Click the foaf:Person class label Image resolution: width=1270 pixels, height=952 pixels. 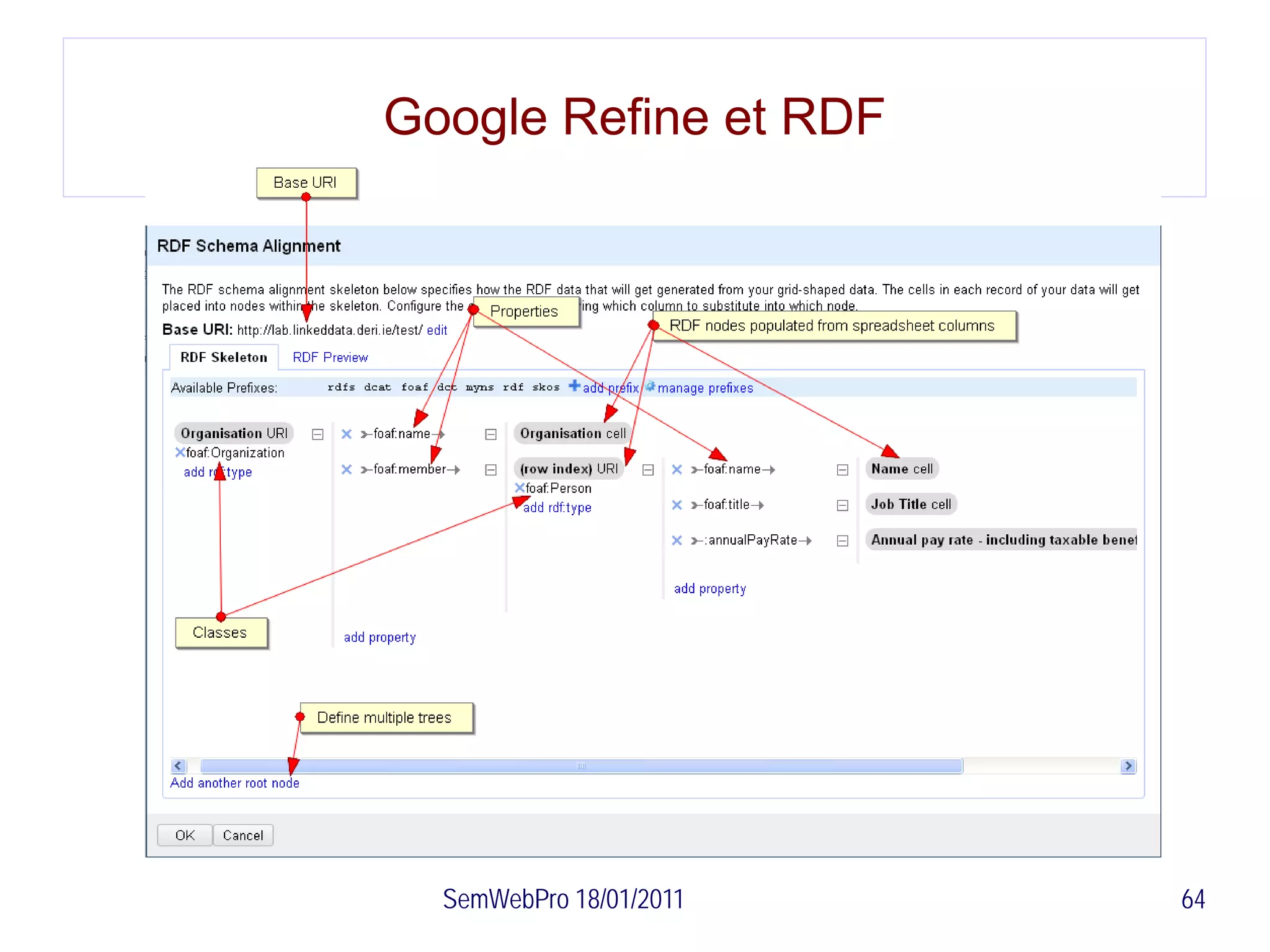[x=559, y=488]
